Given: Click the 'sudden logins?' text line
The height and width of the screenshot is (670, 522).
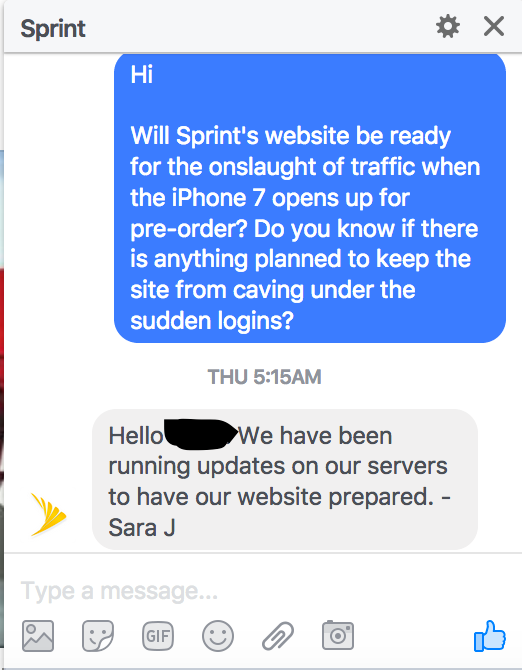Looking at the screenshot, I should pos(212,320).
